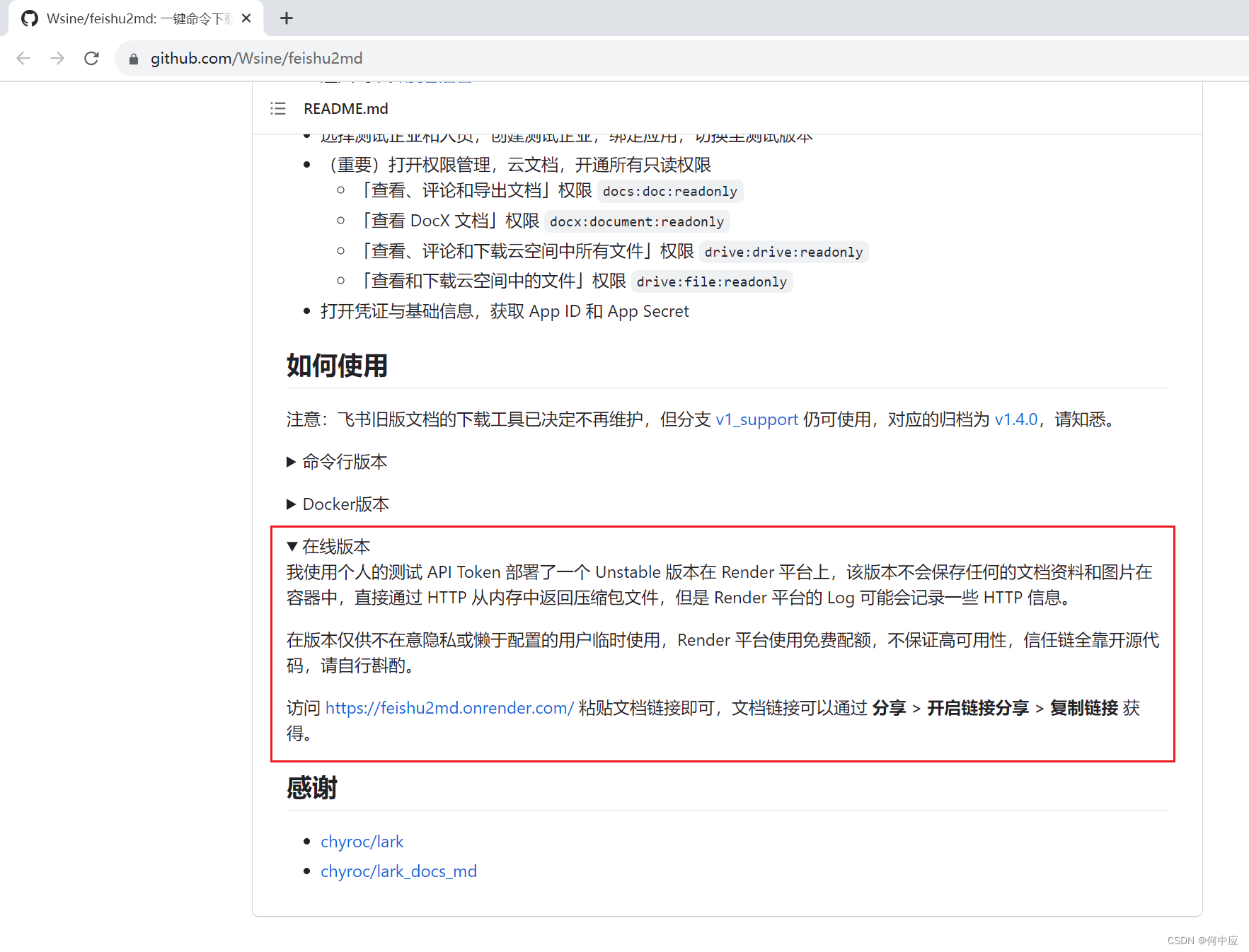Click the 感谢 heading

pyautogui.click(x=312, y=788)
